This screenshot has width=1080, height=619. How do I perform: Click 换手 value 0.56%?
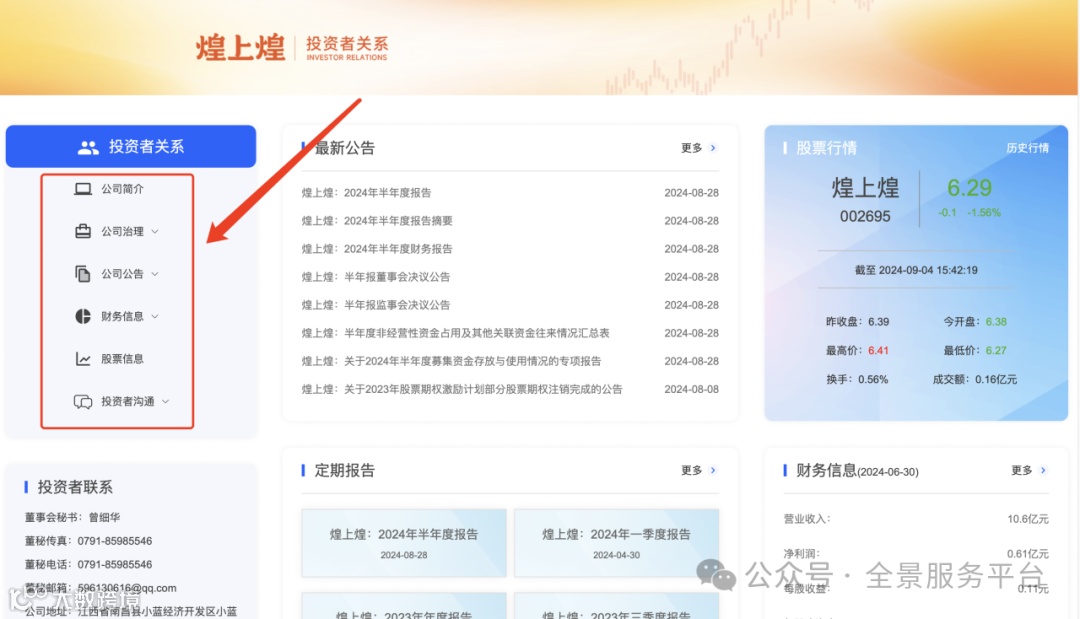(x=873, y=379)
